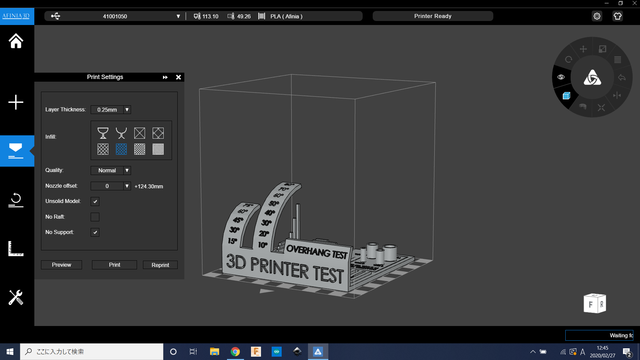Click the shirt icon in top bar
The width and height of the screenshot is (640, 360).
[x=617, y=16]
